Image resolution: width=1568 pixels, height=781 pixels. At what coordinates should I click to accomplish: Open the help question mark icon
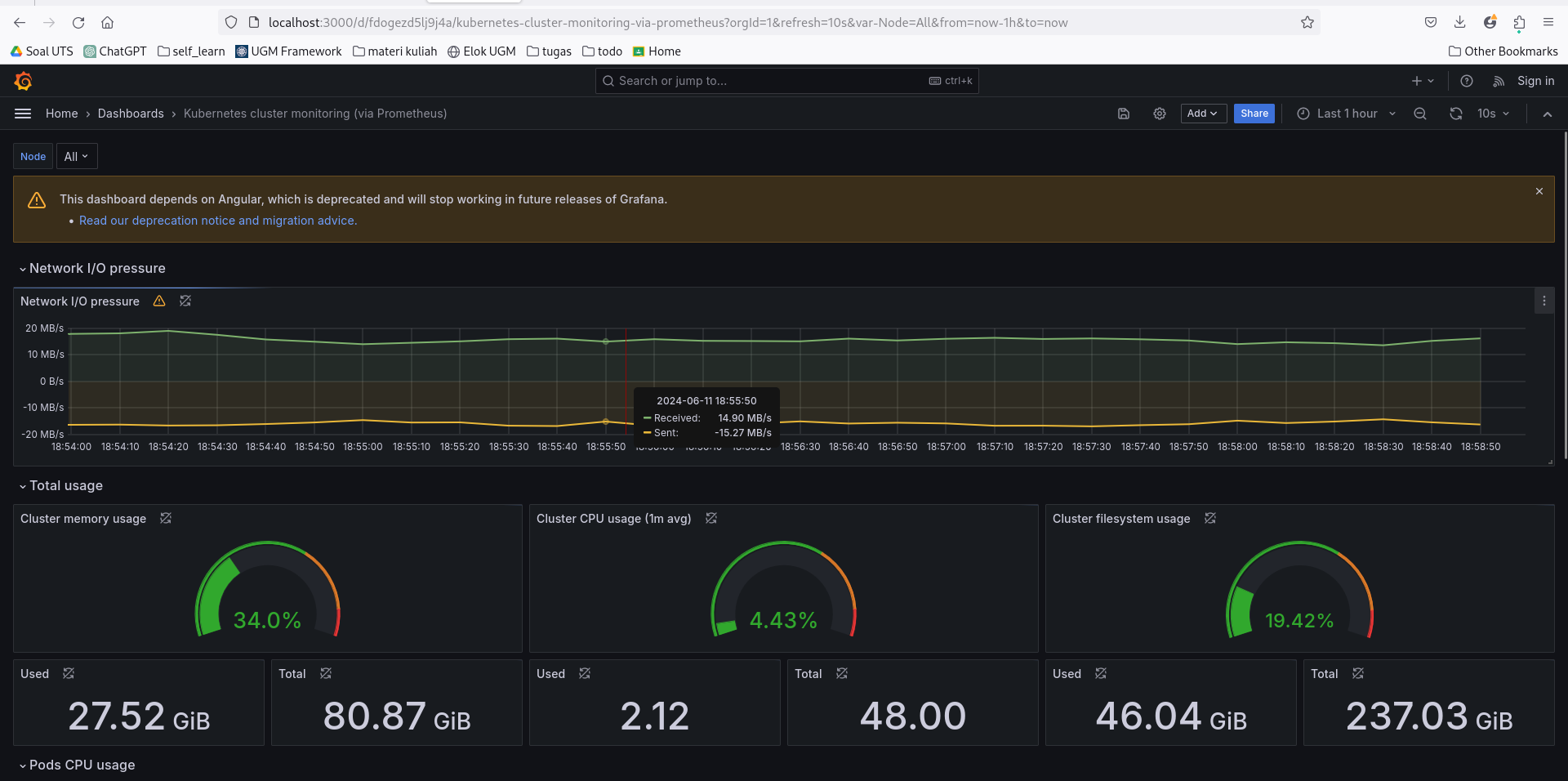(1467, 81)
